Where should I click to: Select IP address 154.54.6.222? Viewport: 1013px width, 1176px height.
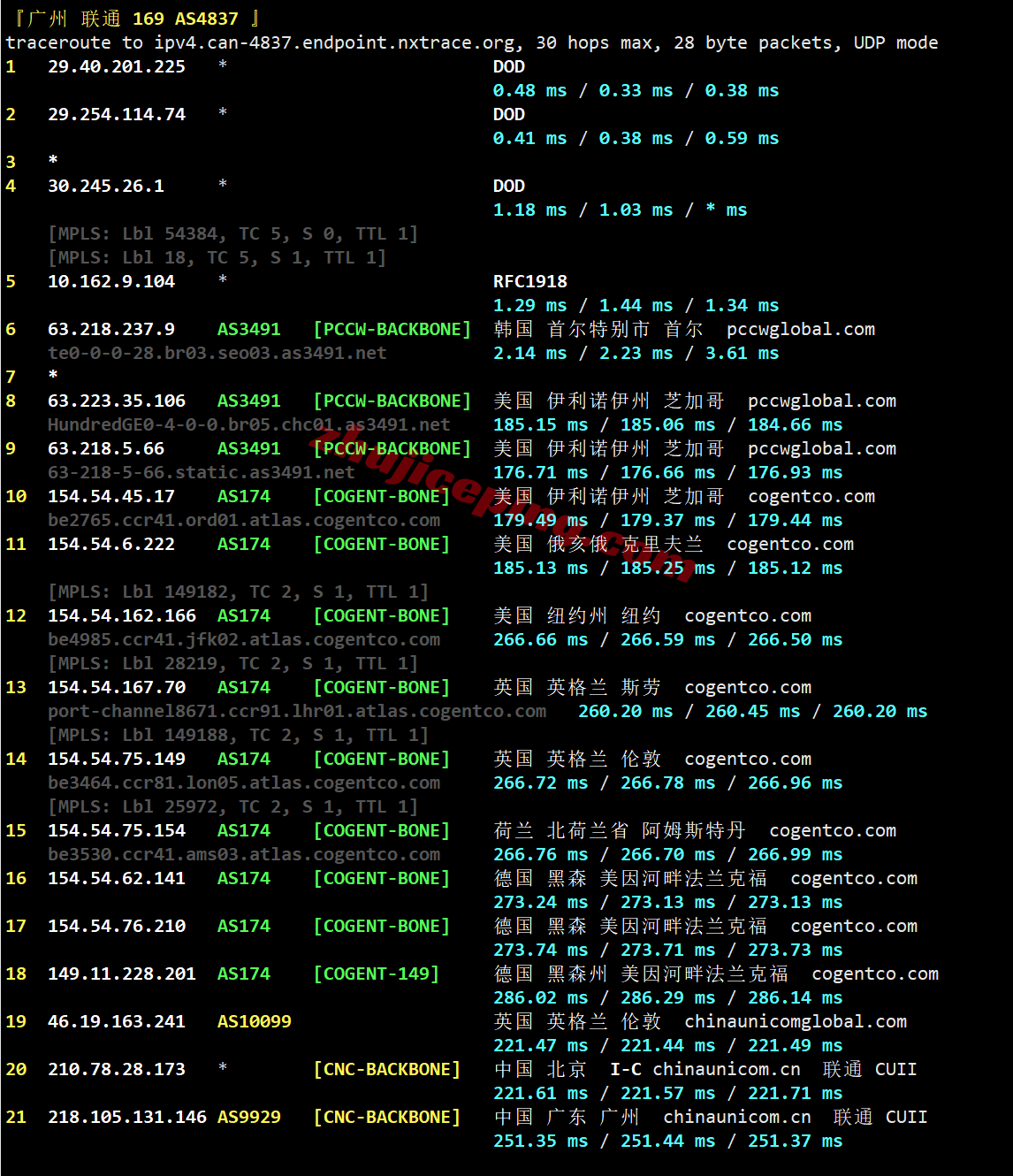111,544
